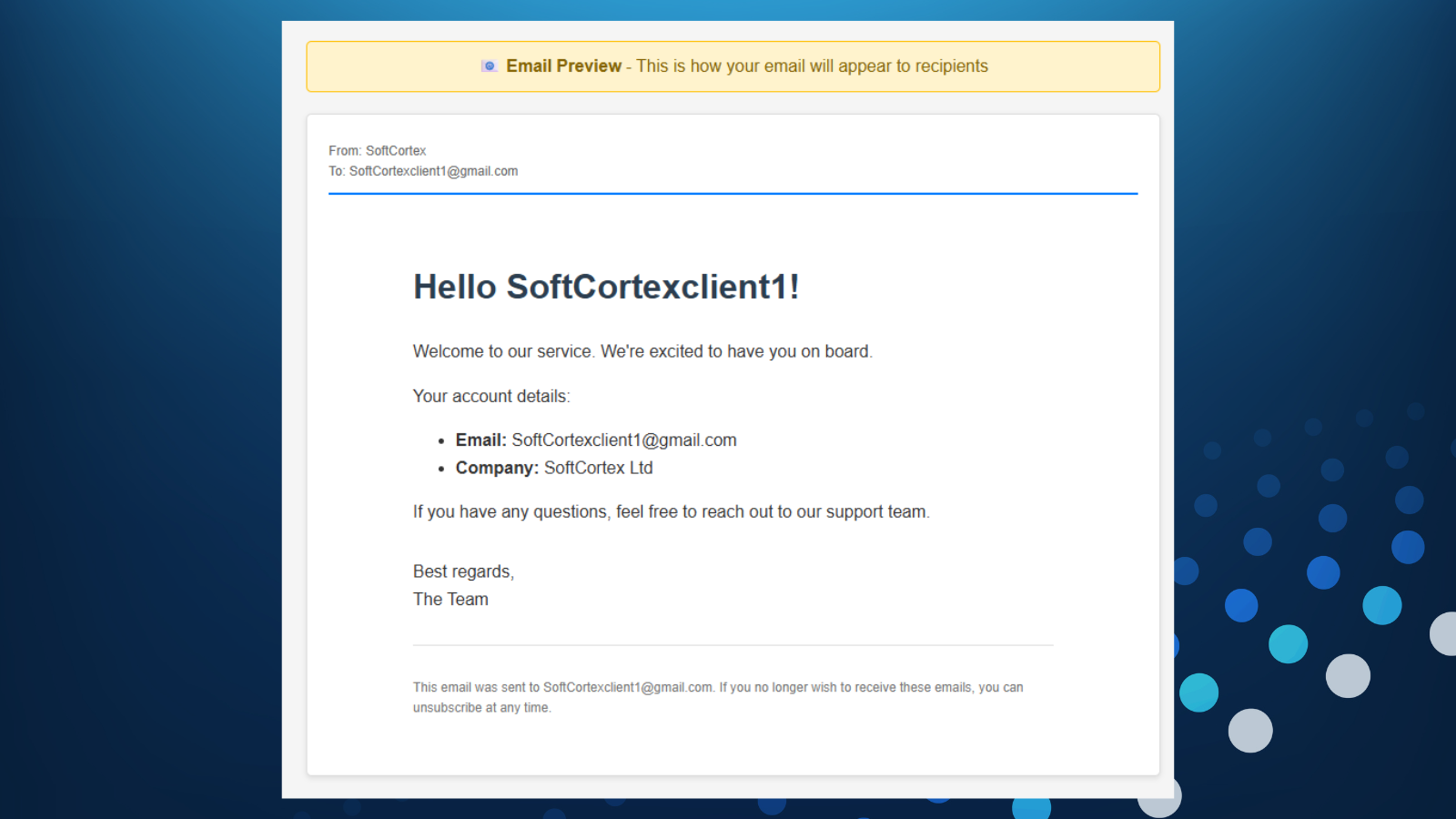The image size is (1456, 819).
Task: Click the From: SoftCortex sender name
Action: pos(377,150)
